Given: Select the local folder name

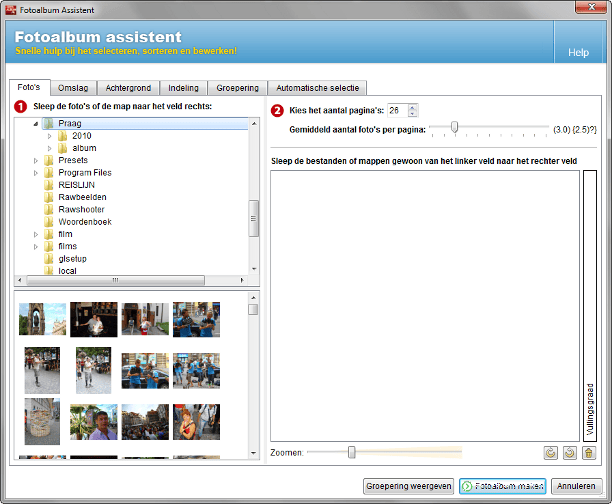Looking at the screenshot, I should pos(68,271).
